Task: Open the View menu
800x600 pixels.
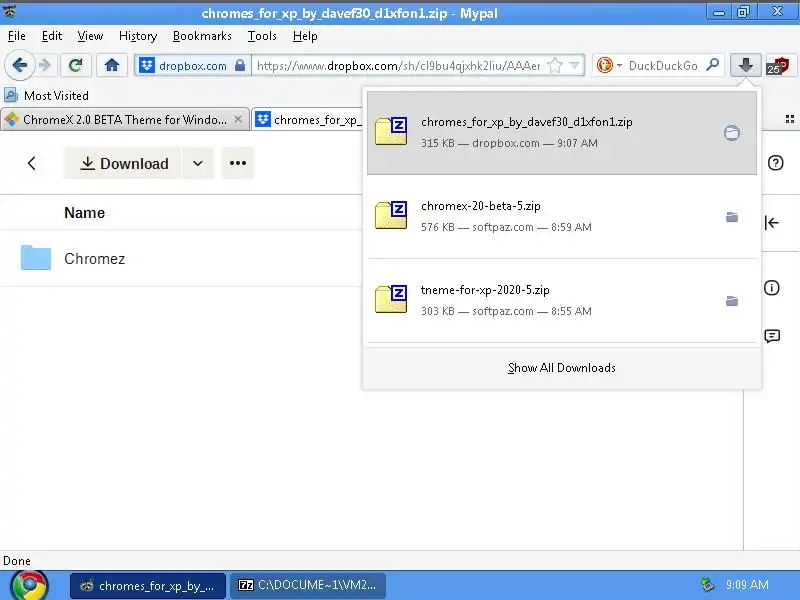Action: coord(90,36)
